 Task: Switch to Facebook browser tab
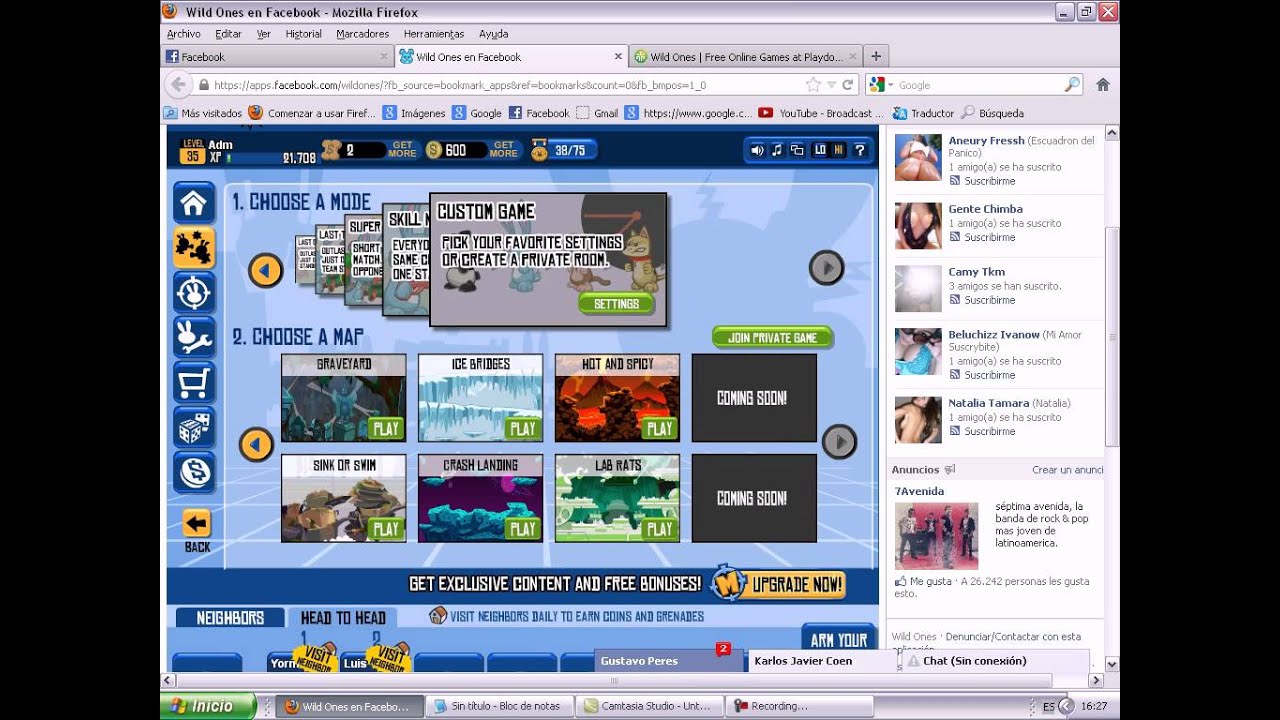(277, 57)
